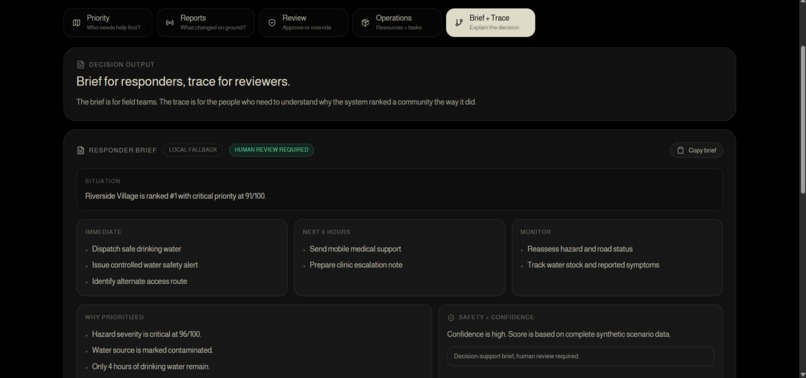Click the branch icon in Brief + Trace tab

click(x=459, y=23)
